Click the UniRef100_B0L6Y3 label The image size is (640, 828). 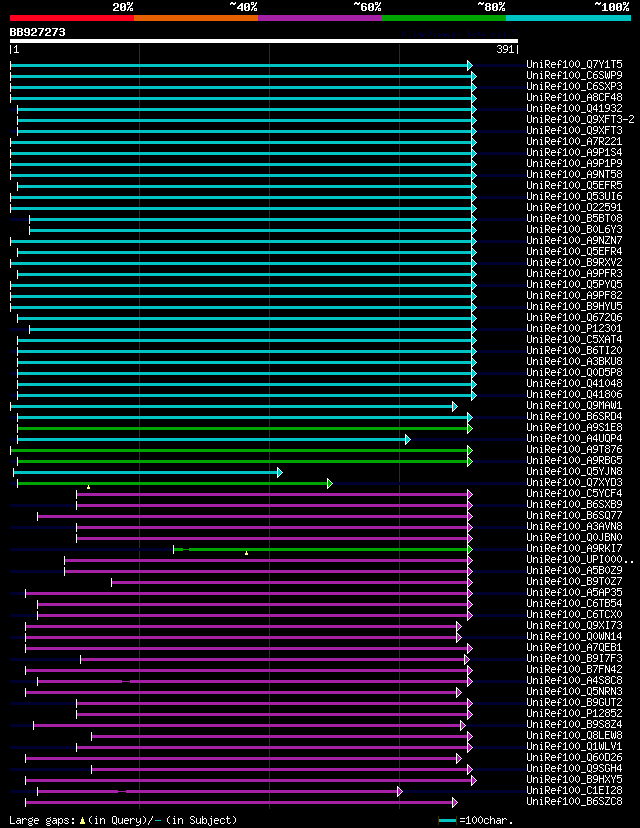click(x=574, y=230)
